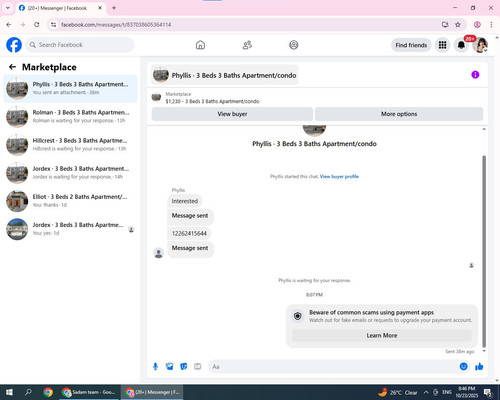
Task: Click the chat vertical scrollbar
Action: coord(484,251)
